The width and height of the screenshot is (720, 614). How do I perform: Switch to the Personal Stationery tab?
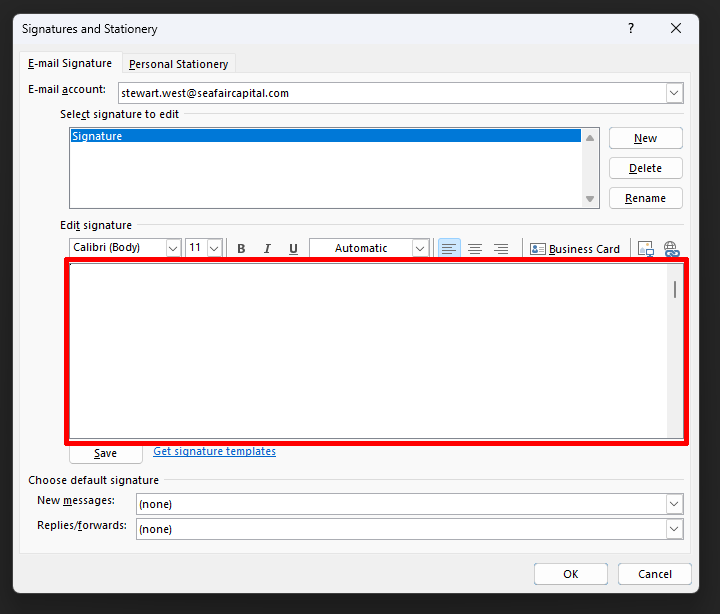point(179,64)
